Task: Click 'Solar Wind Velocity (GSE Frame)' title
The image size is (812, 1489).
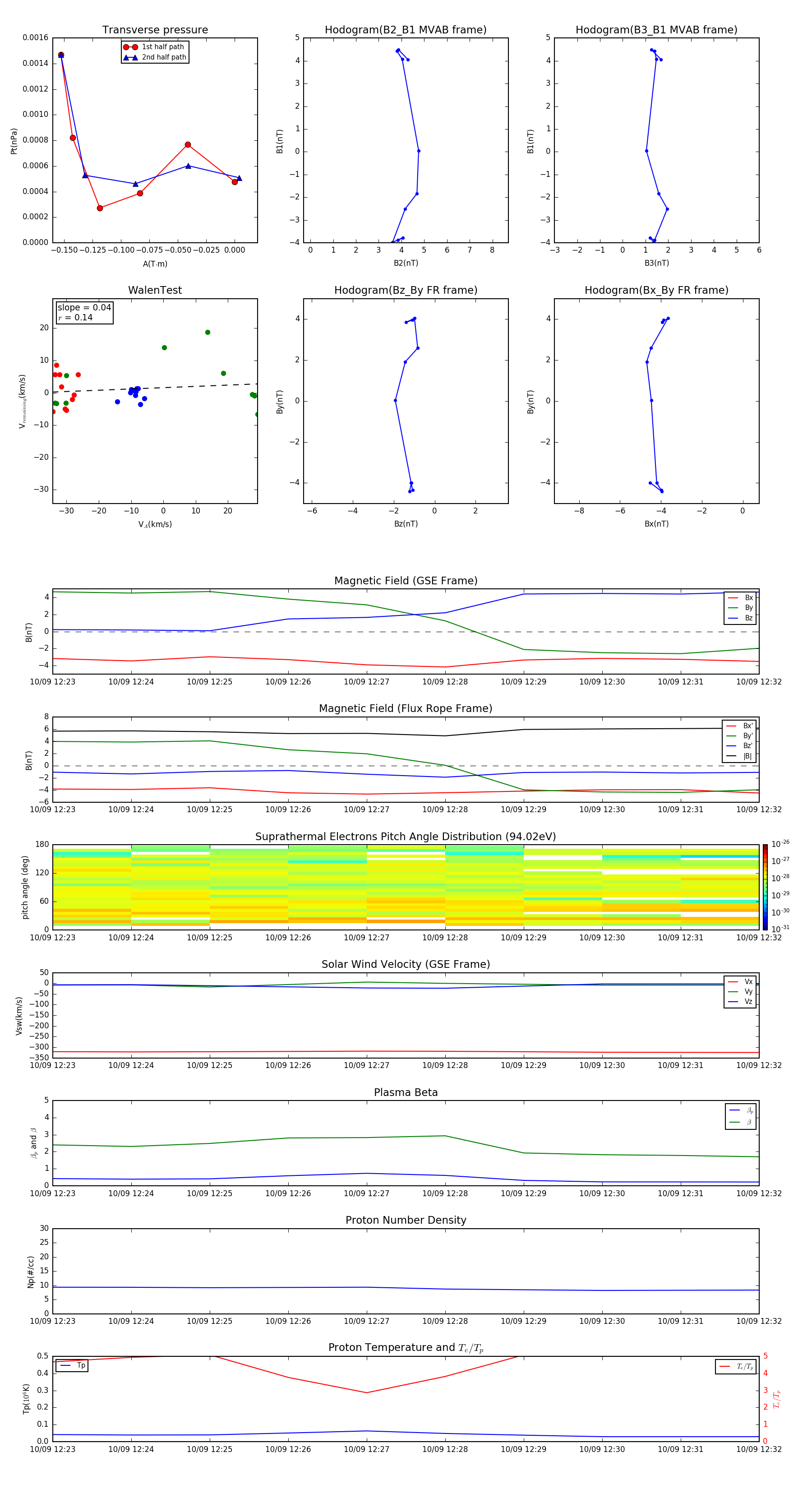Action: [x=406, y=965]
